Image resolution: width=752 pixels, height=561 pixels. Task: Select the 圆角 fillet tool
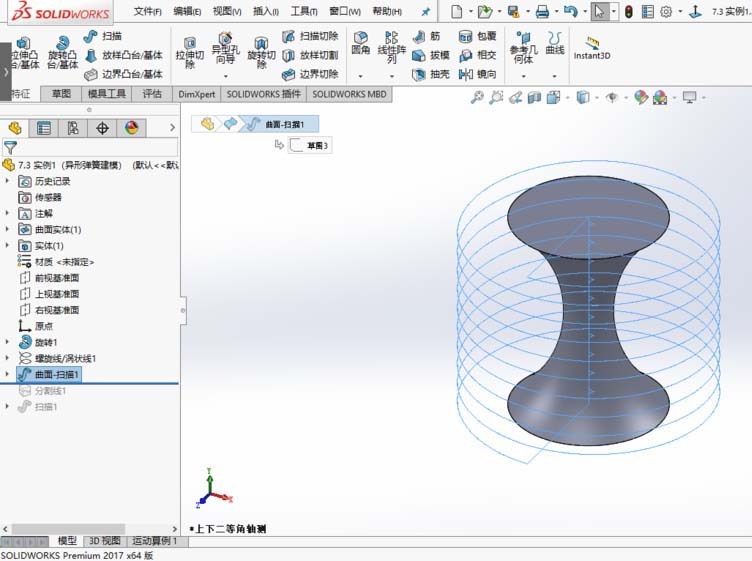(x=361, y=43)
